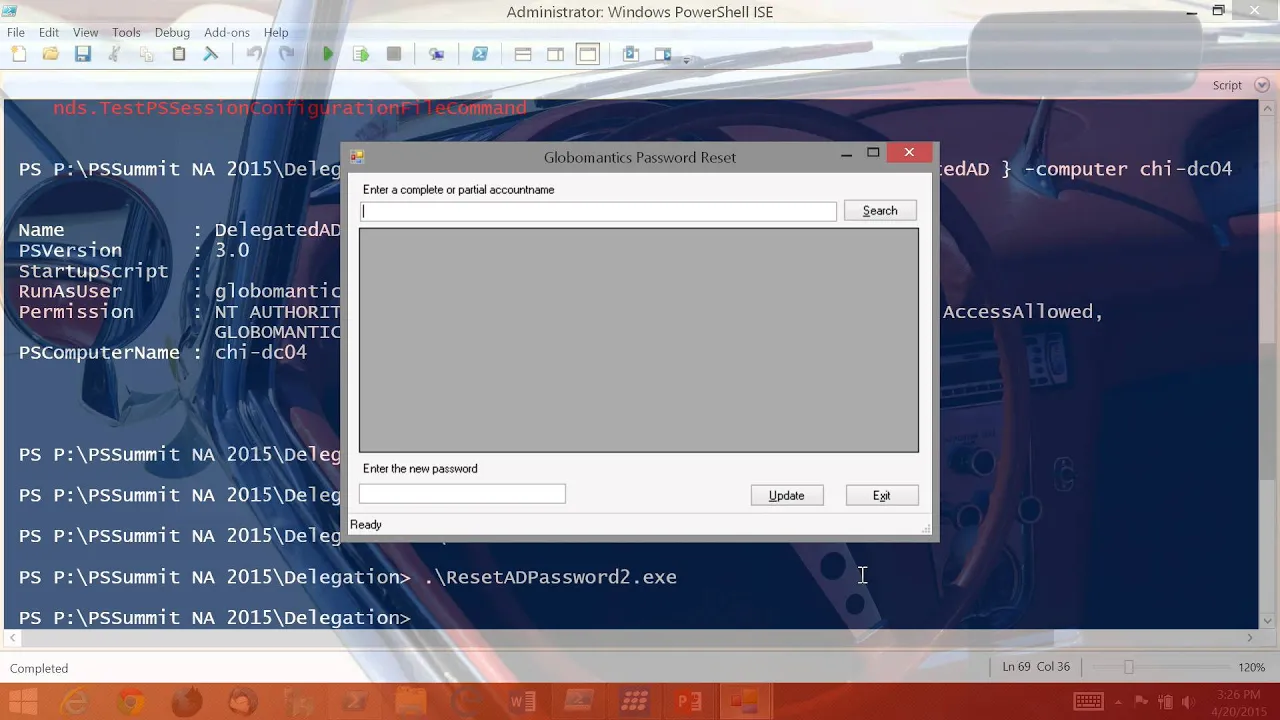This screenshot has height=720, width=1280.
Task: Open the Add-ons menu
Action: pyautogui.click(x=226, y=32)
